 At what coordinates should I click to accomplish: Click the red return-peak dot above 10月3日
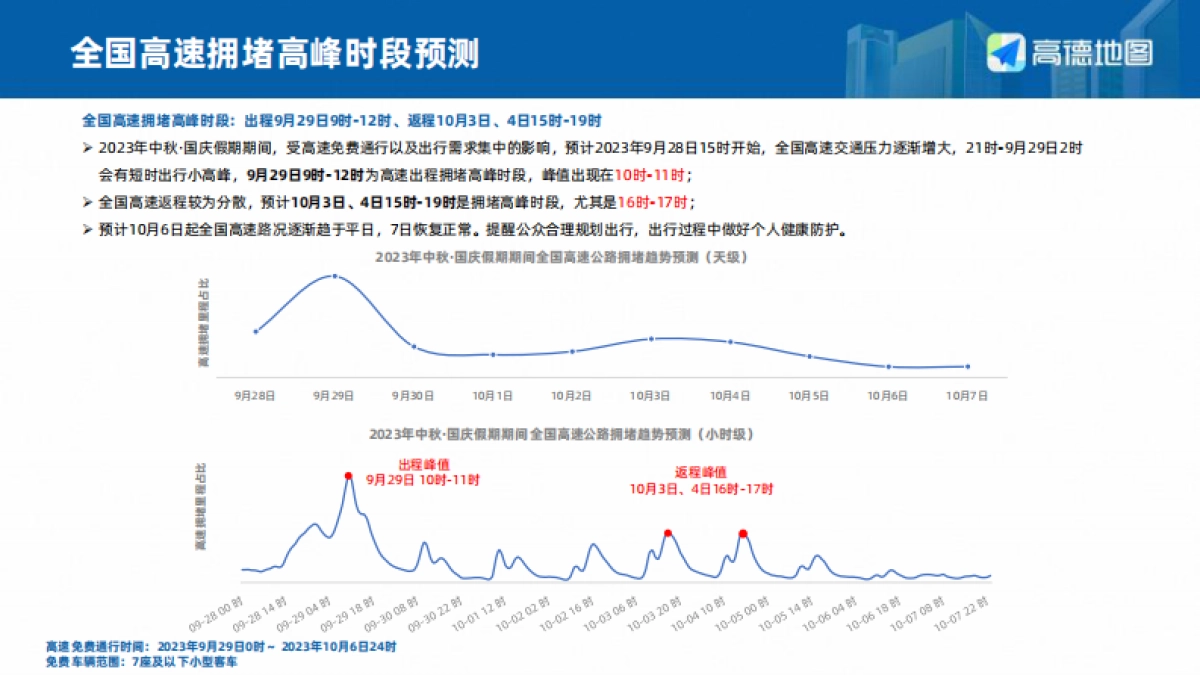pyautogui.click(x=667, y=532)
